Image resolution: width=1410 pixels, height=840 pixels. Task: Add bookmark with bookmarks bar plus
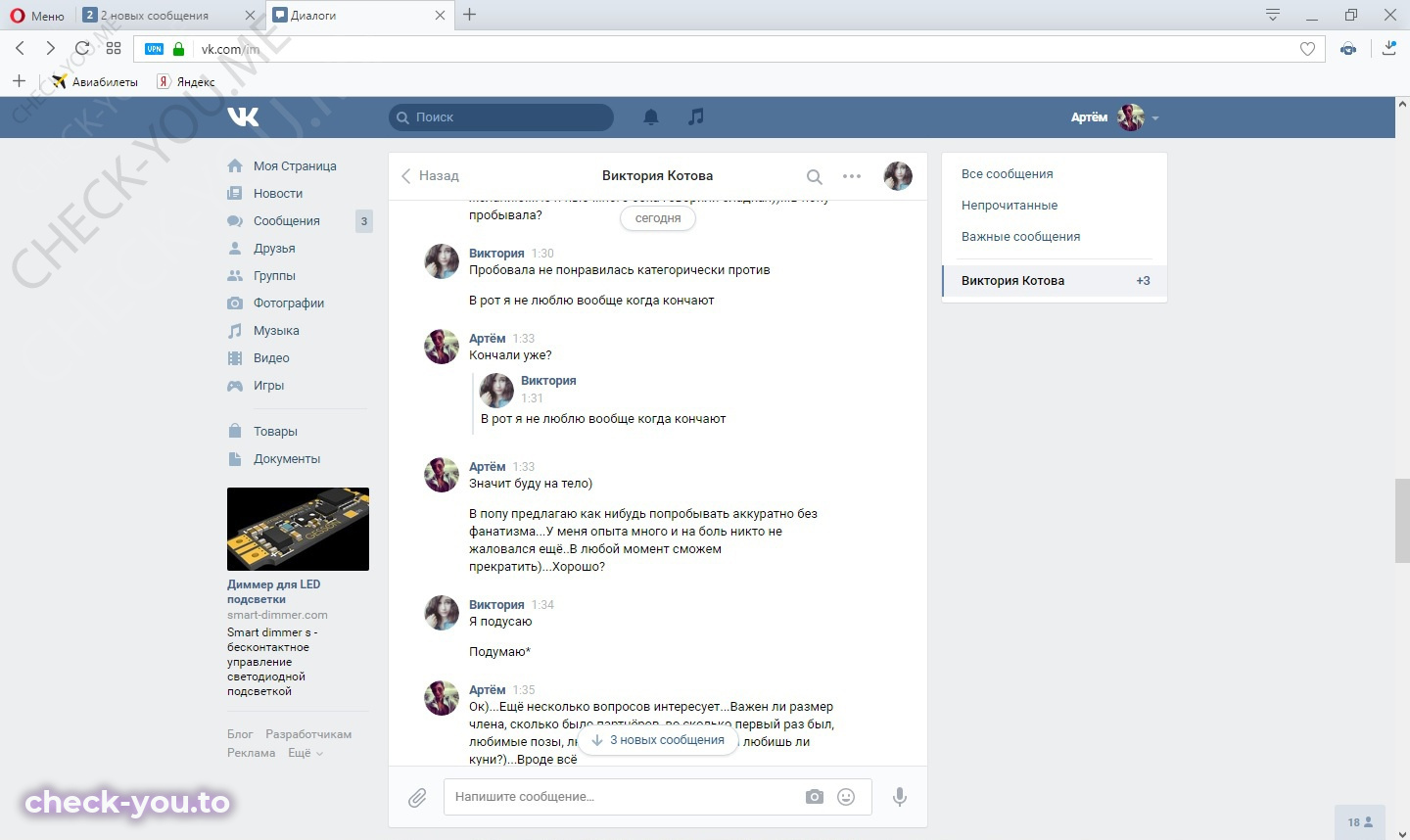[x=19, y=81]
